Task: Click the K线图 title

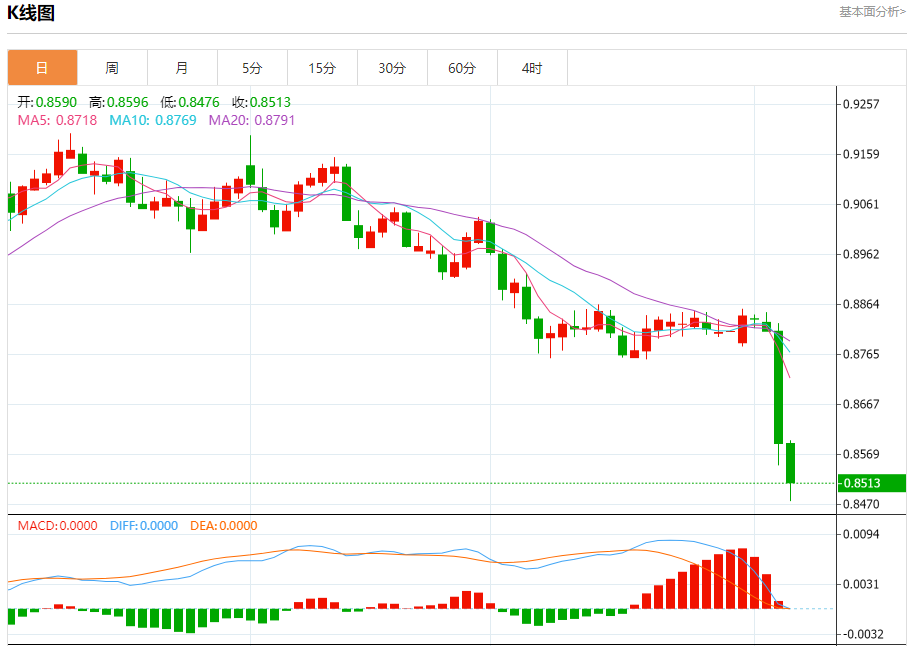Action: coord(31,13)
